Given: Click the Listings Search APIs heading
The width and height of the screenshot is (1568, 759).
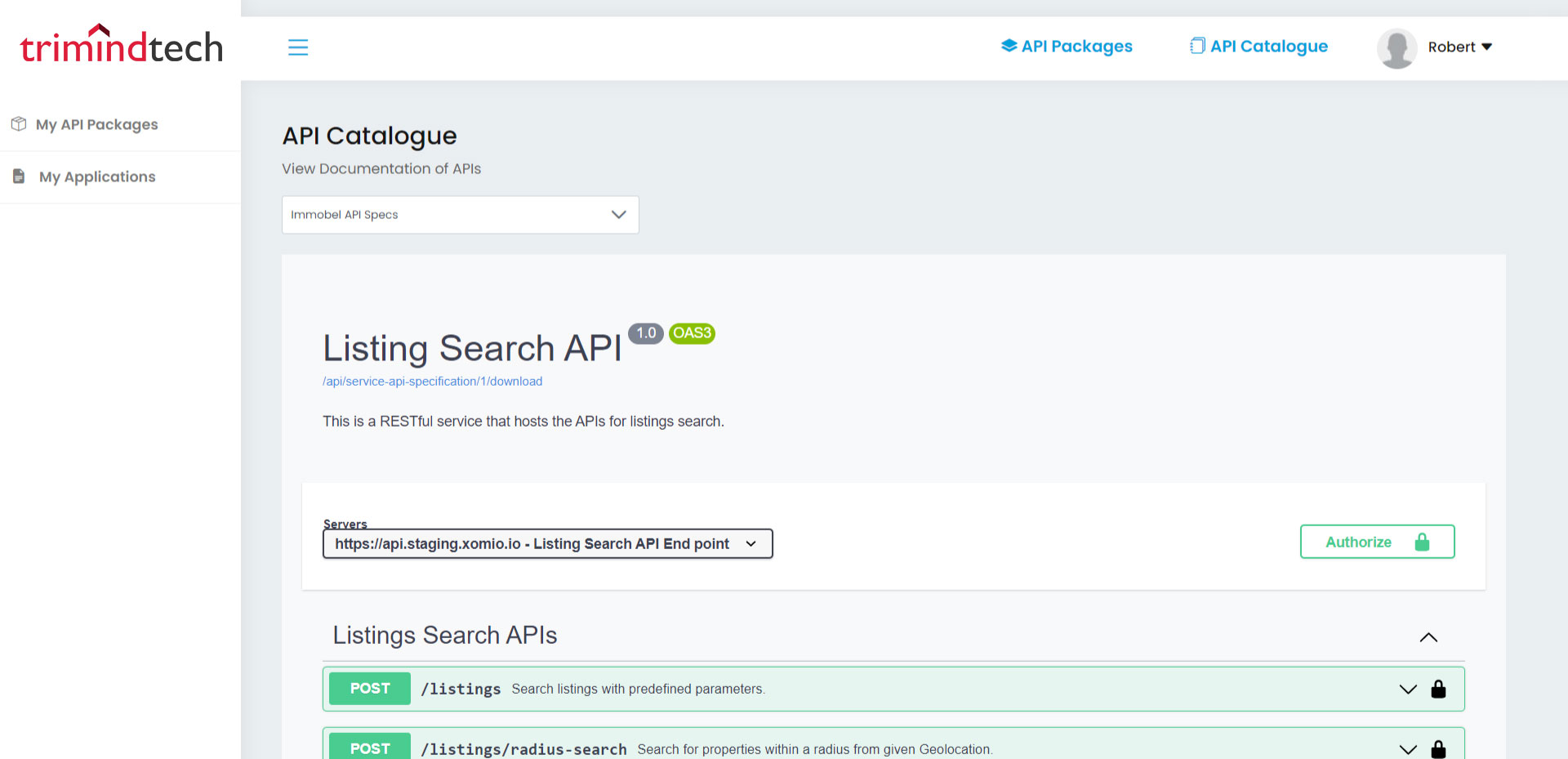Looking at the screenshot, I should click(x=445, y=636).
